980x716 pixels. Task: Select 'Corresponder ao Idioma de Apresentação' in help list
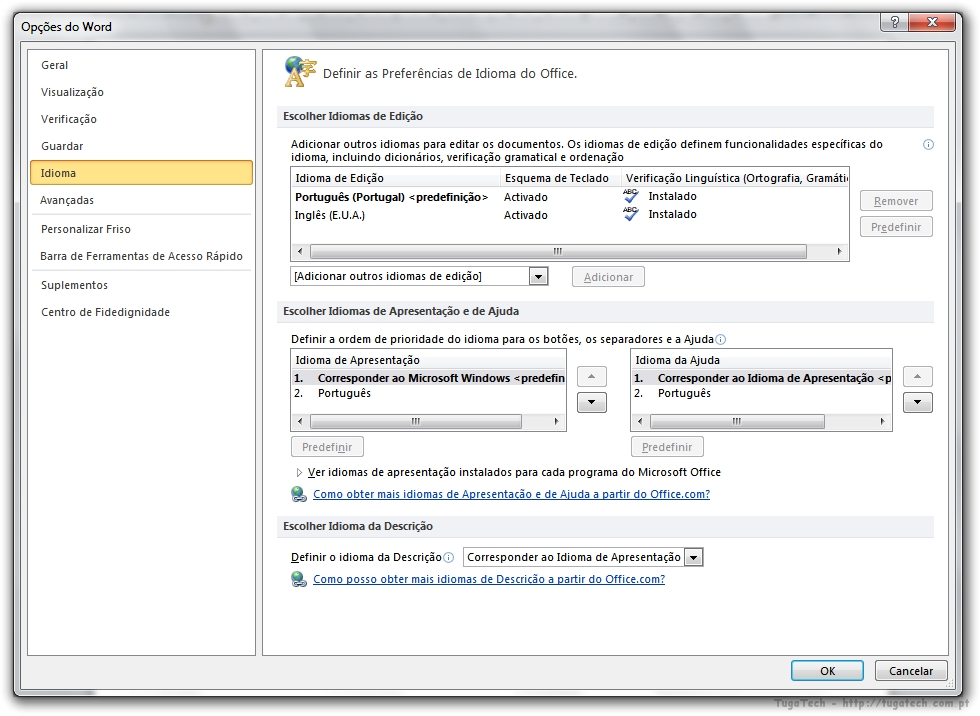tap(761, 378)
